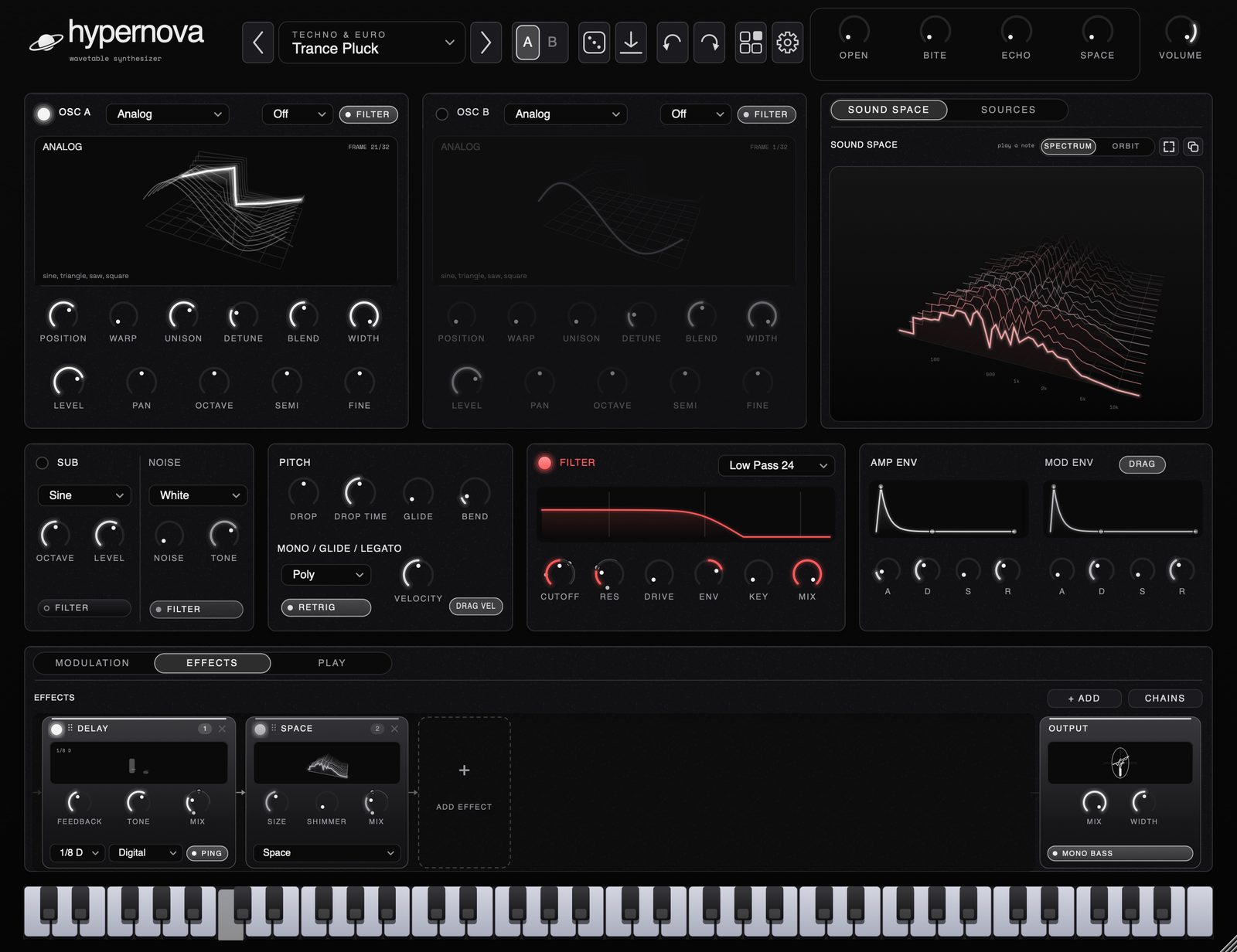The height and width of the screenshot is (952, 1237).
Task: Click the + ADD effects button
Action: 1084,698
